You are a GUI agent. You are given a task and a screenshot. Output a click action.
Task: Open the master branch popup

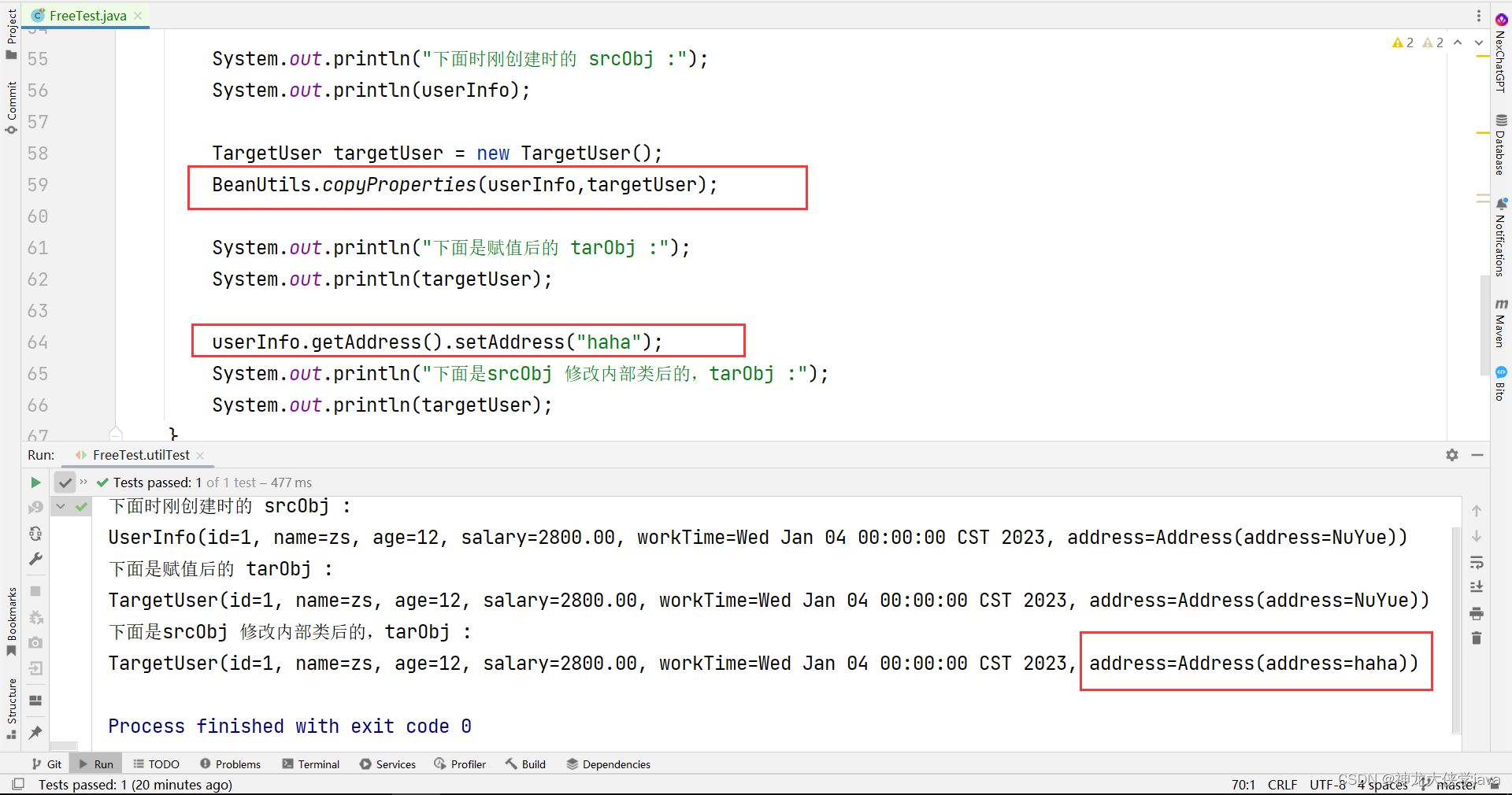(1455, 785)
